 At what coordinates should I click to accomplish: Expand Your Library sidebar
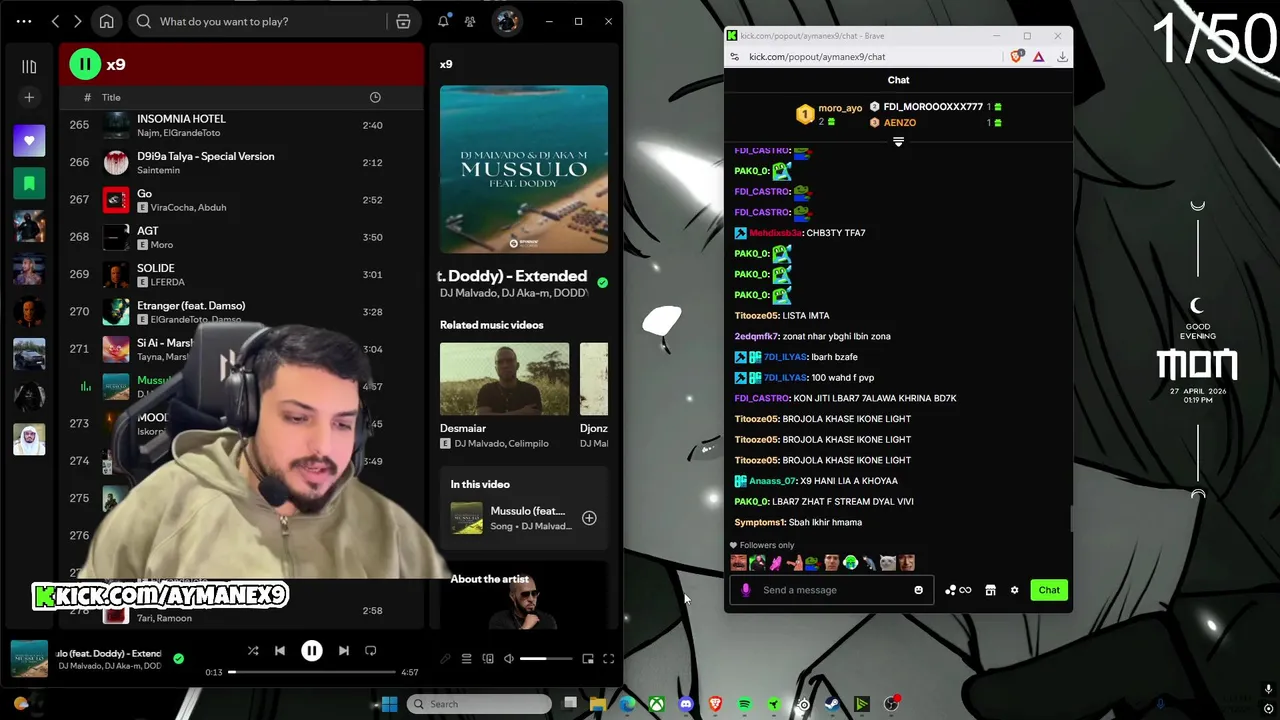(29, 66)
